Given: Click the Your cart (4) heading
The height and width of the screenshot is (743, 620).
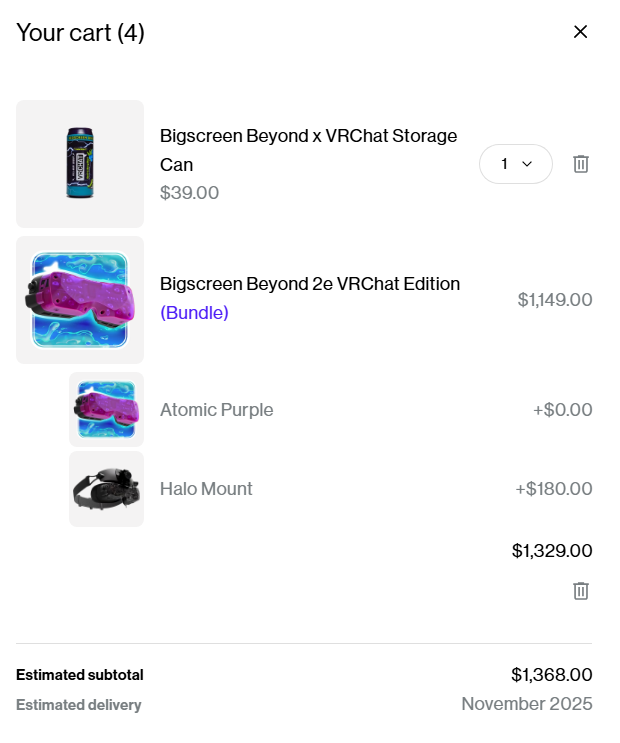Looking at the screenshot, I should pos(81,33).
